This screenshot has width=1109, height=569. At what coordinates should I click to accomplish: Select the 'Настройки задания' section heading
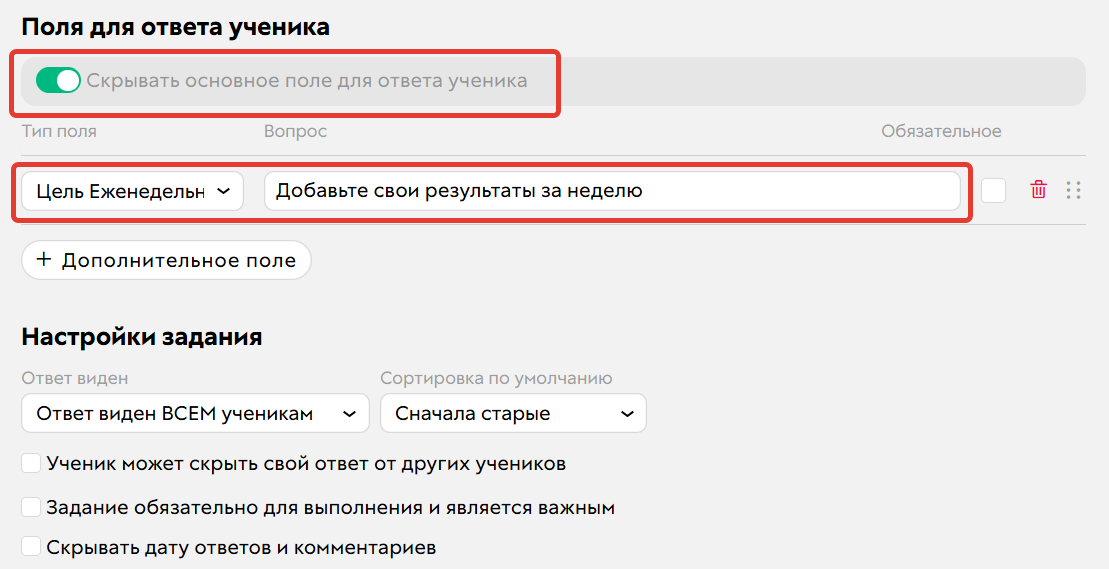(141, 336)
